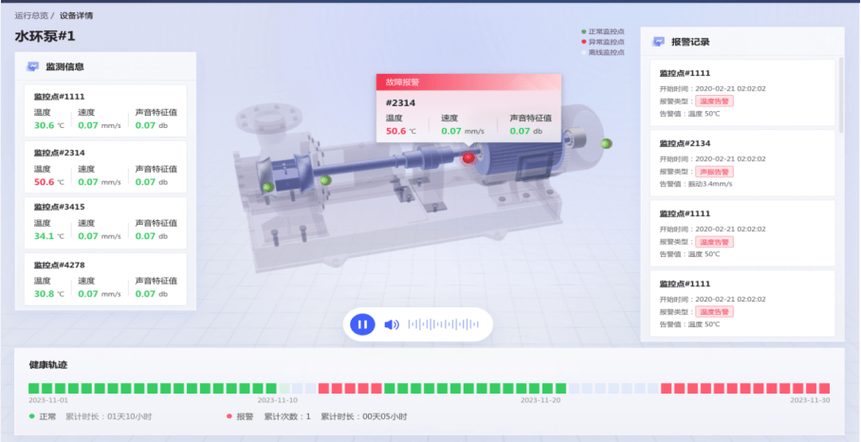This screenshot has width=861, height=442.
Task: Click the 34.1 ℃ temperature value
Action: [49, 236]
